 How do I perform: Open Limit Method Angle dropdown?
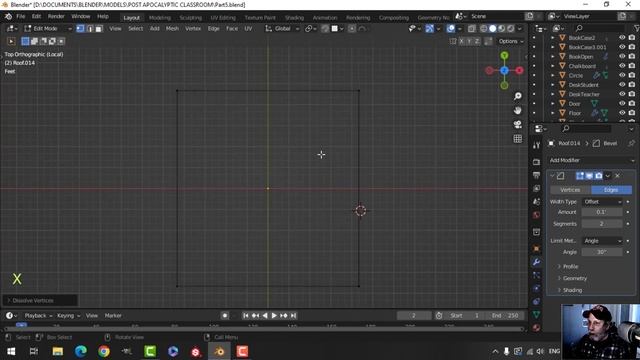click(x=602, y=241)
